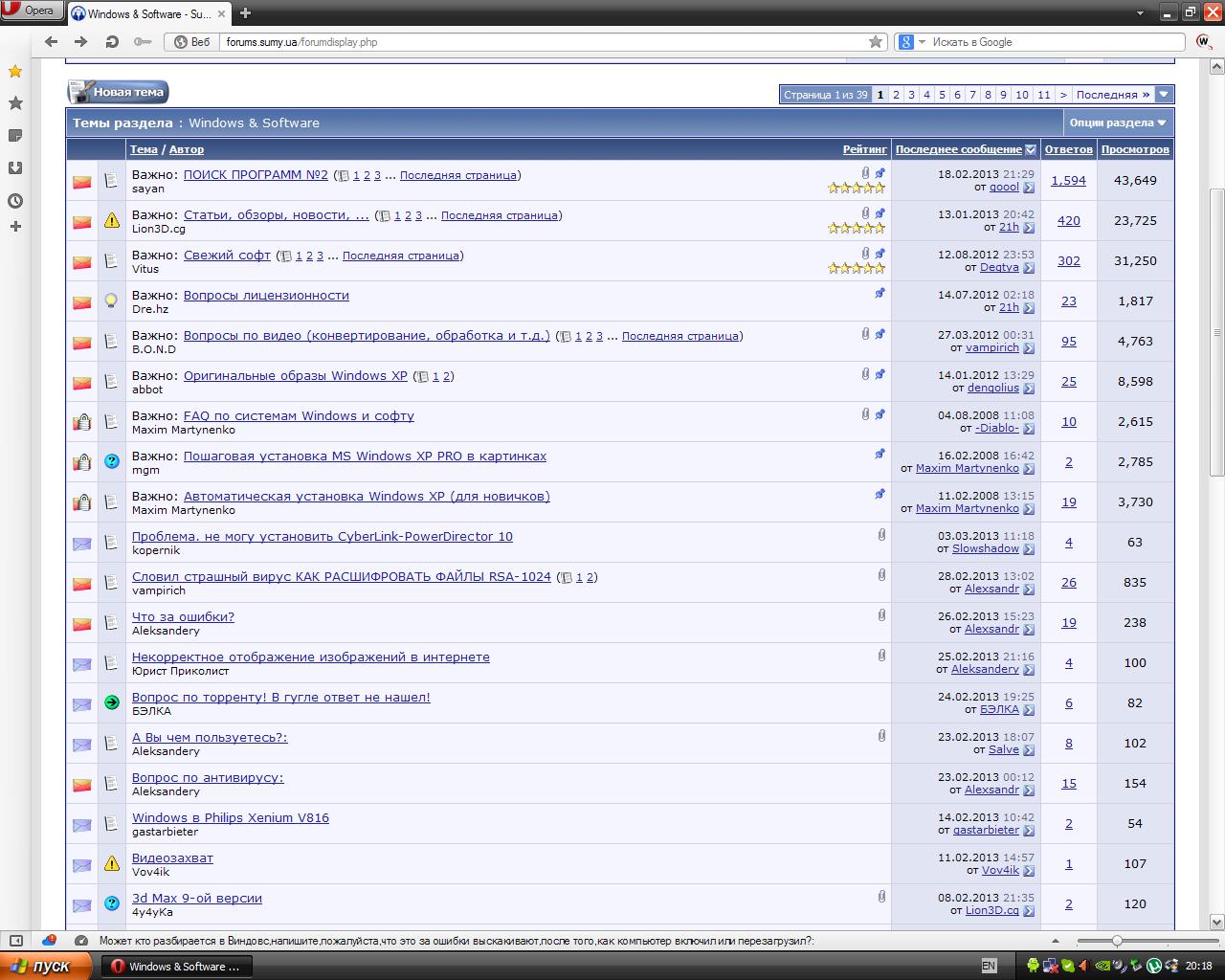Viewport: 1225px width, 980px height.
Task: Open history clock panel in sidebar
Action: [x=15, y=201]
